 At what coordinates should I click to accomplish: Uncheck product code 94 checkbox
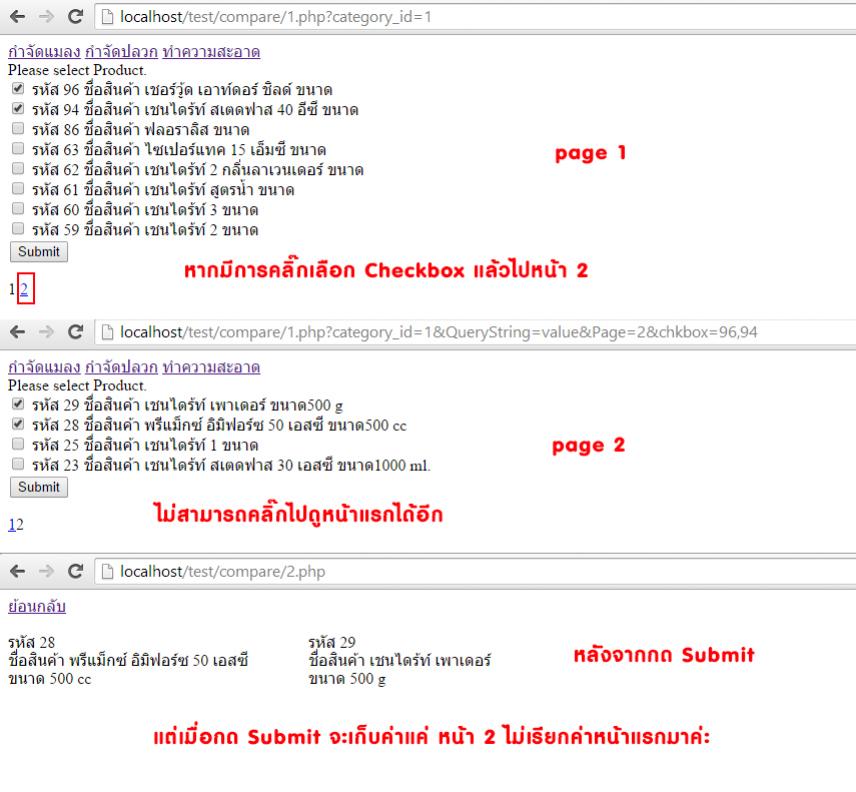point(18,108)
